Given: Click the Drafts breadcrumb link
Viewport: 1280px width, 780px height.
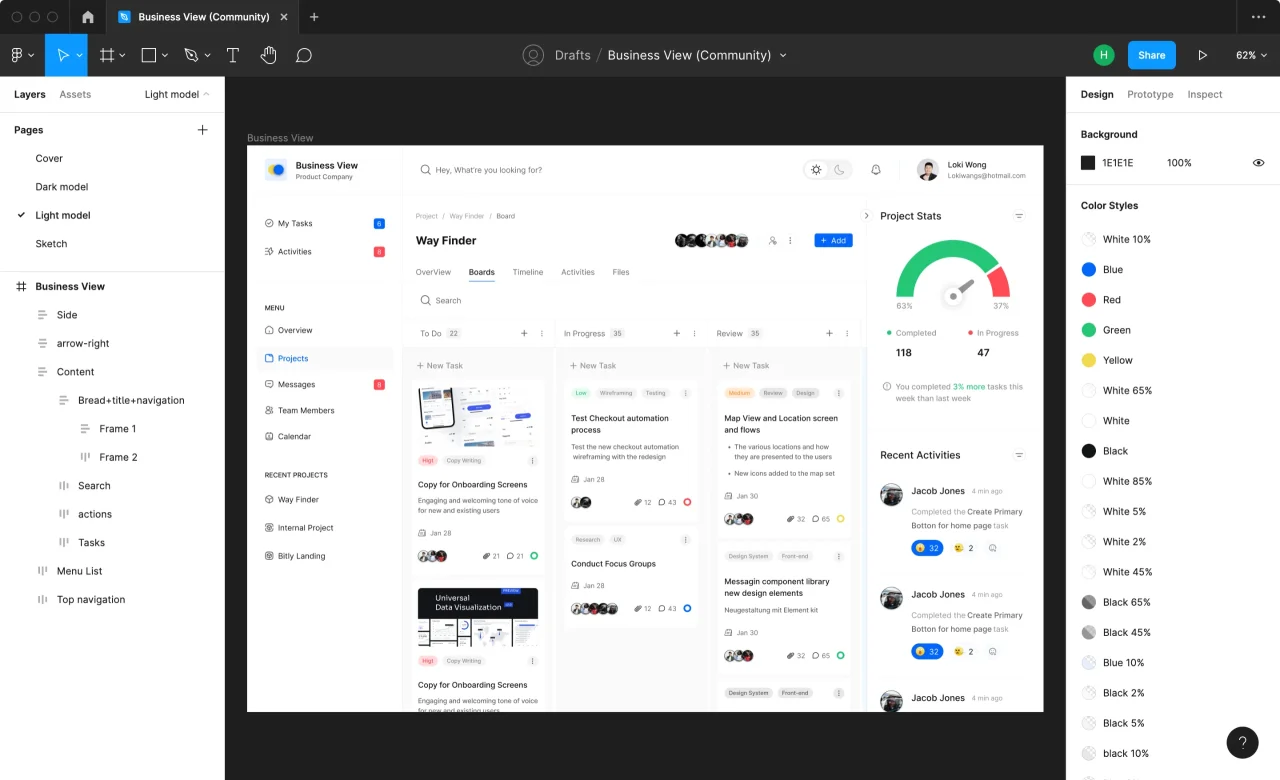Looking at the screenshot, I should tap(573, 55).
